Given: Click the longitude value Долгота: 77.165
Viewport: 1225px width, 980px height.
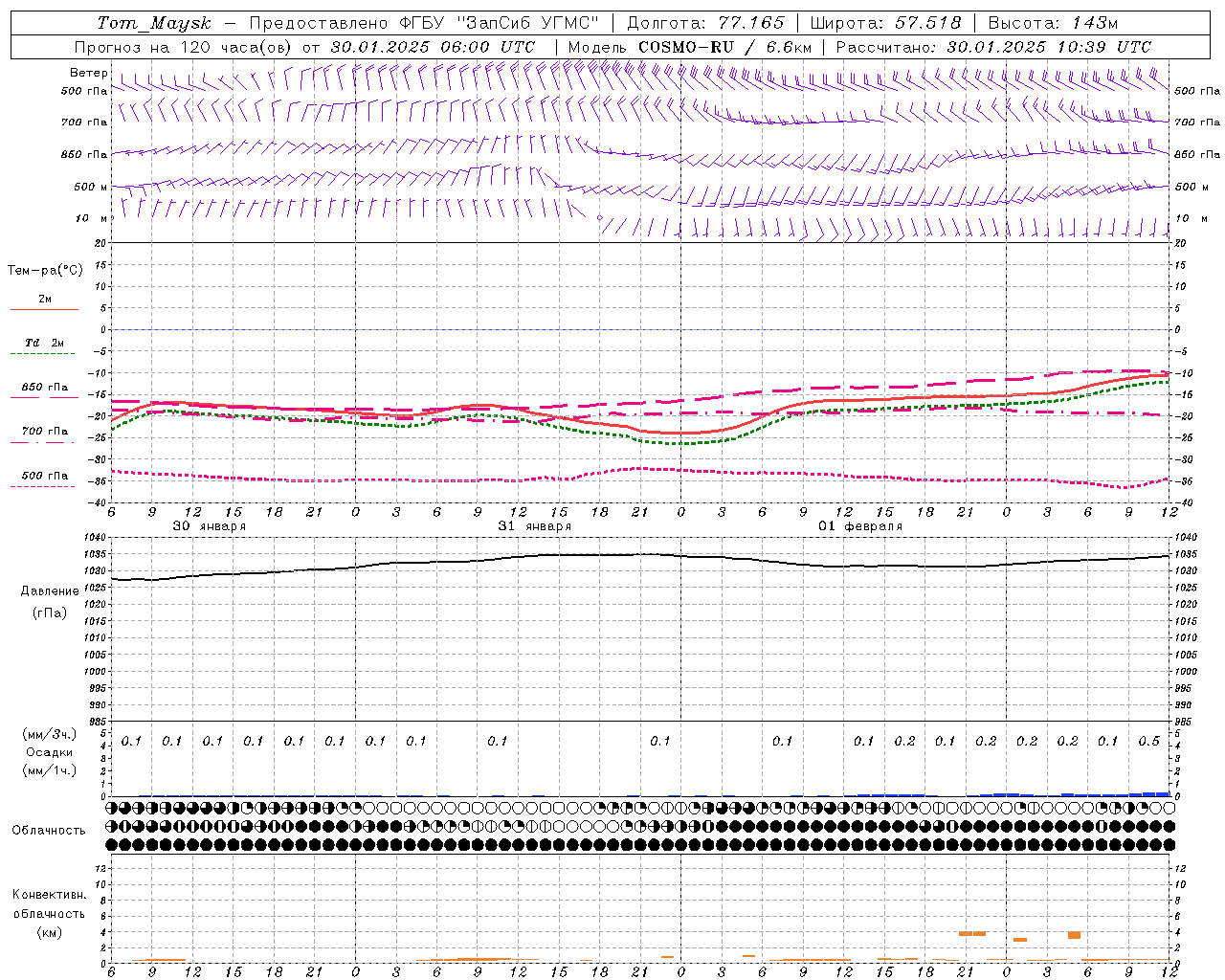Looking at the screenshot, I should point(705,23).
